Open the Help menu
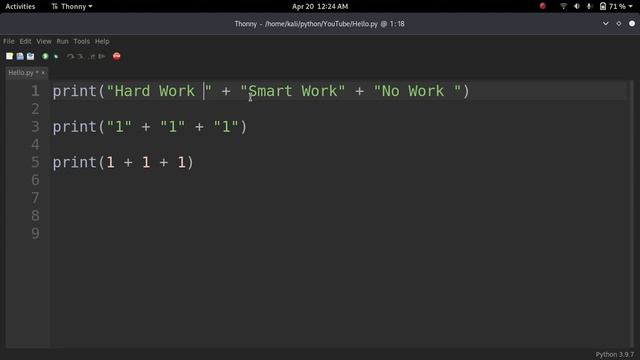 click(102, 41)
